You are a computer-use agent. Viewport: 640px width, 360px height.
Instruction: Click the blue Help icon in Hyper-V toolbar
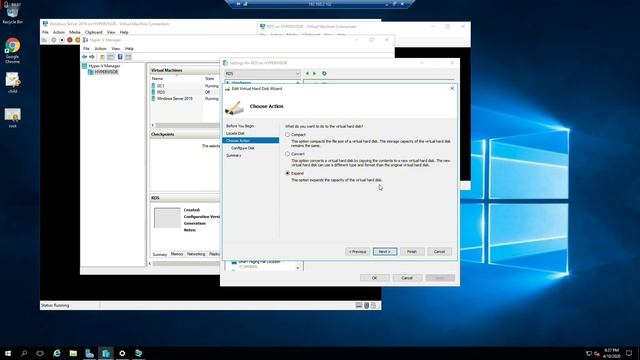tap(120, 57)
